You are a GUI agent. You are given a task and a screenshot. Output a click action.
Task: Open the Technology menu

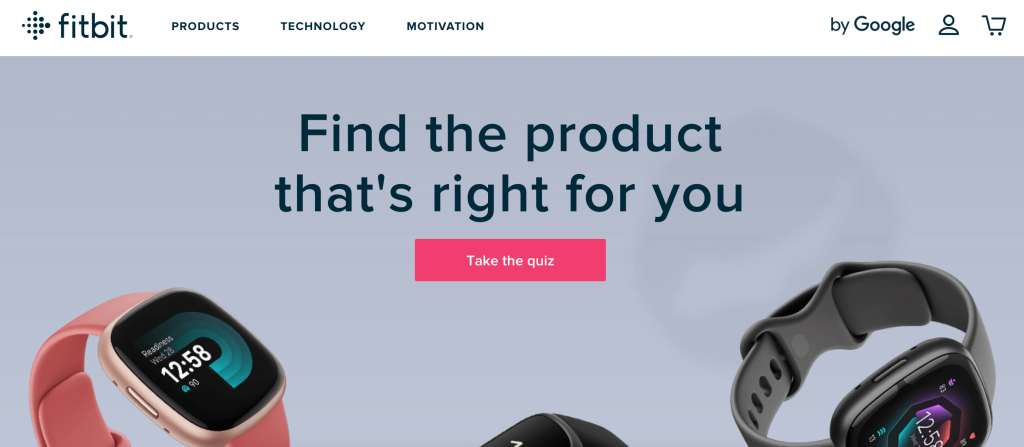(x=323, y=26)
